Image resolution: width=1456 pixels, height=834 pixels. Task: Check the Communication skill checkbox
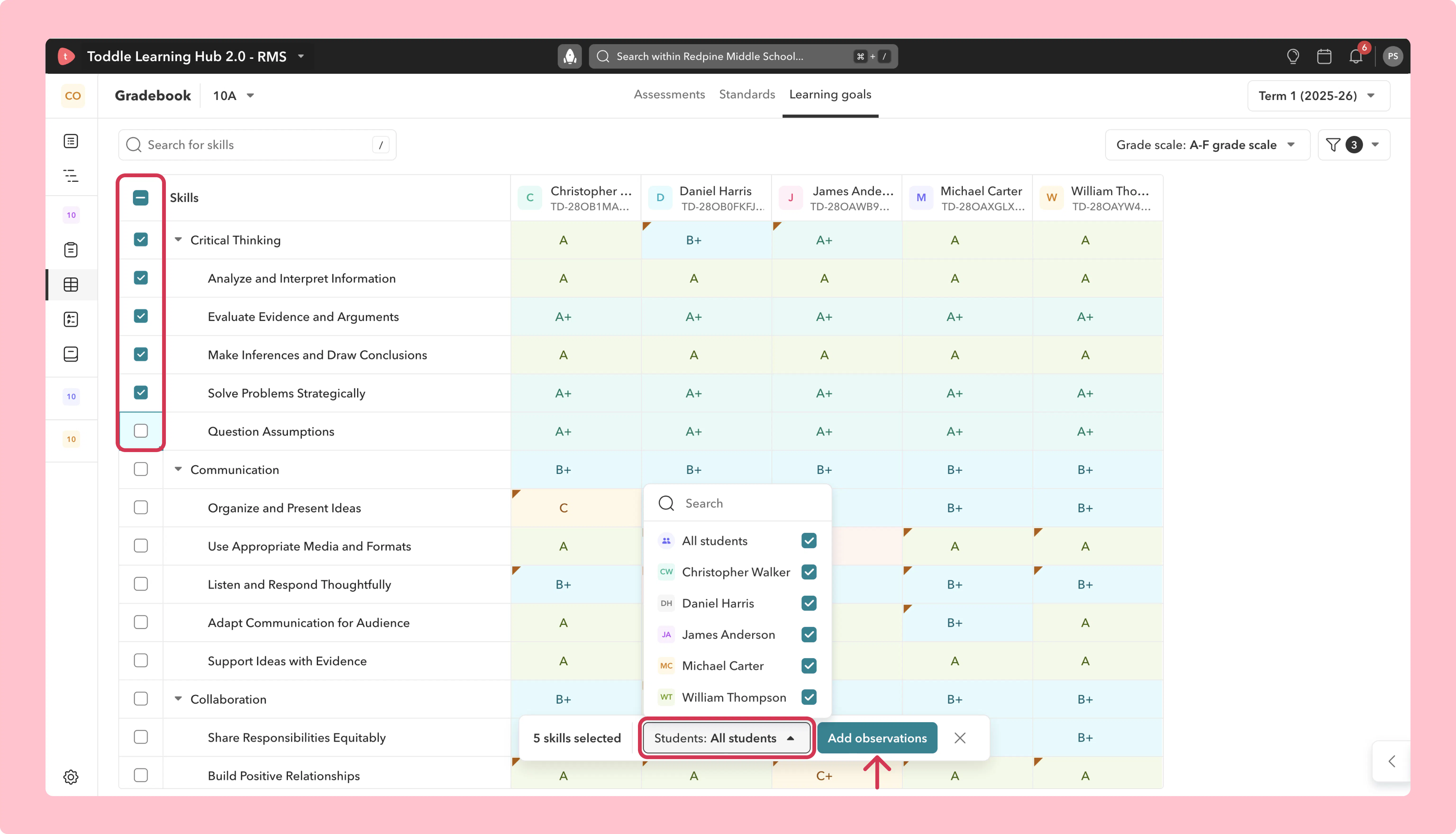coord(141,469)
